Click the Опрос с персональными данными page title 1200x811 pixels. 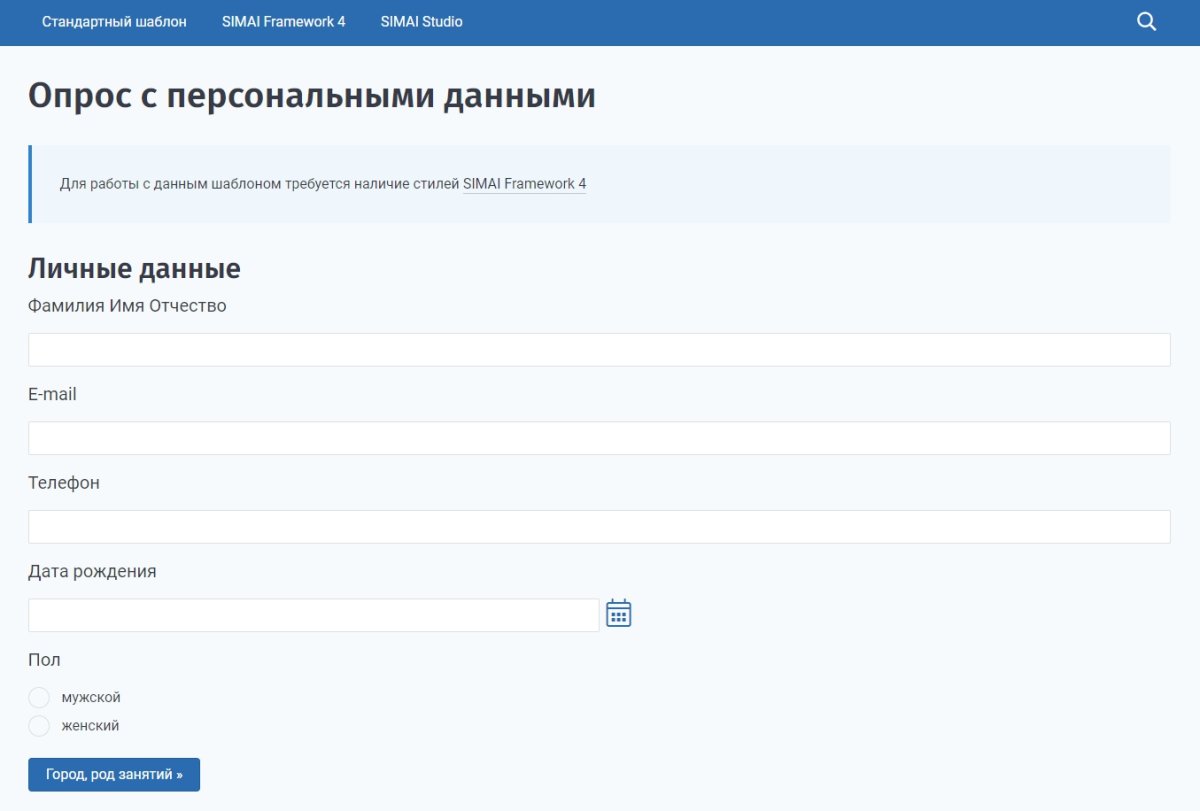tap(312, 95)
